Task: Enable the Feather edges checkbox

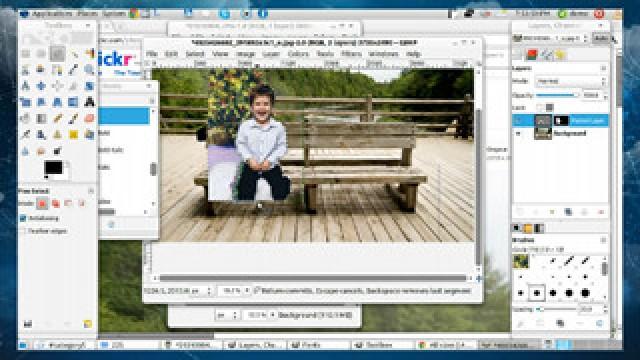Action: pos(23,231)
